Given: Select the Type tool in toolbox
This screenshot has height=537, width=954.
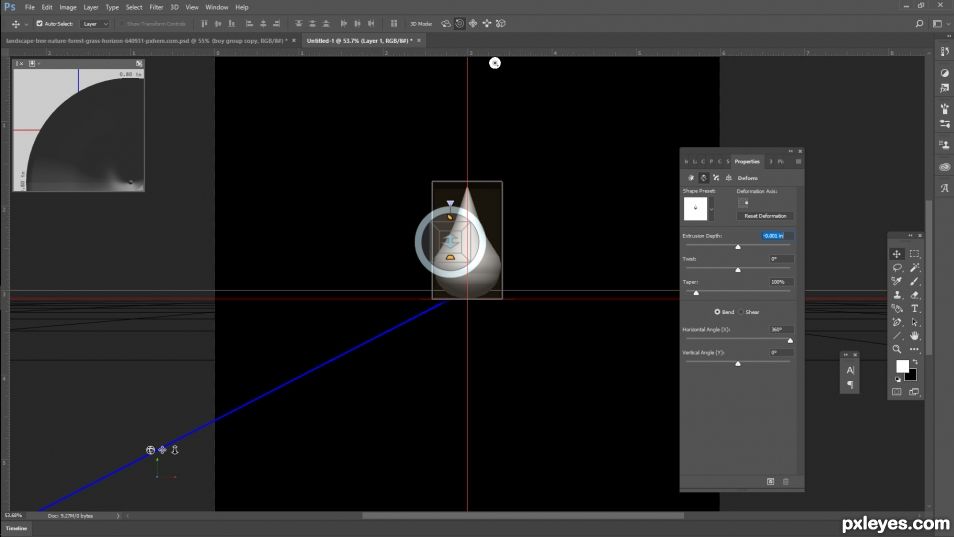Looking at the screenshot, I should pos(914,308).
